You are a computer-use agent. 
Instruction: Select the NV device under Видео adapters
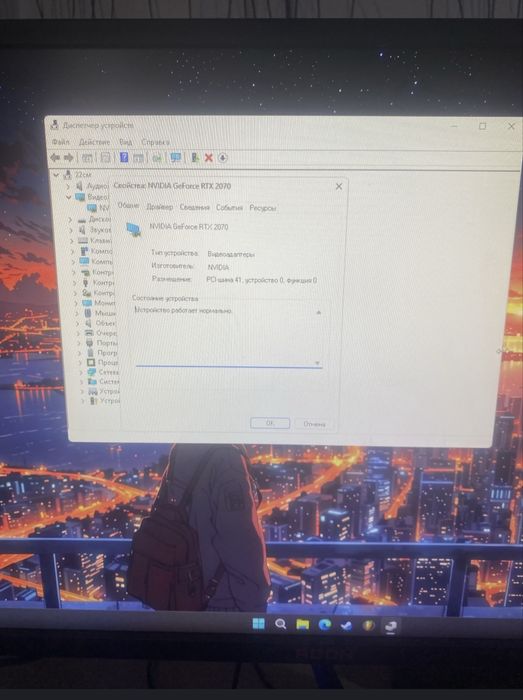pos(98,208)
